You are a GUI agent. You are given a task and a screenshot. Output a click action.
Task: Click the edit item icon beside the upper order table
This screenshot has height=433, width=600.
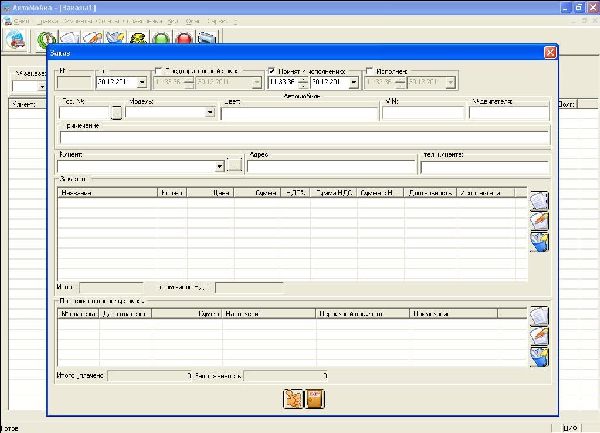tap(539, 221)
